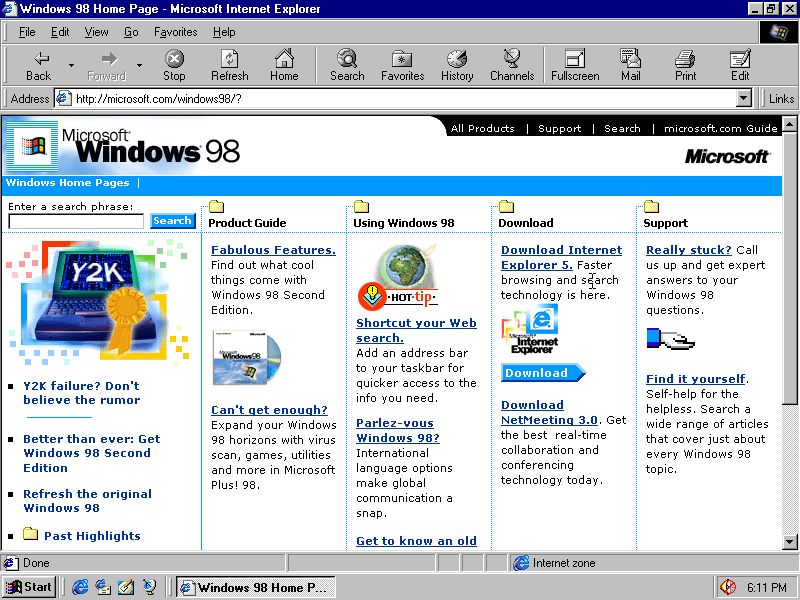Click the blue Download arrow button
The width and height of the screenshot is (800, 600).
(x=543, y=372)
